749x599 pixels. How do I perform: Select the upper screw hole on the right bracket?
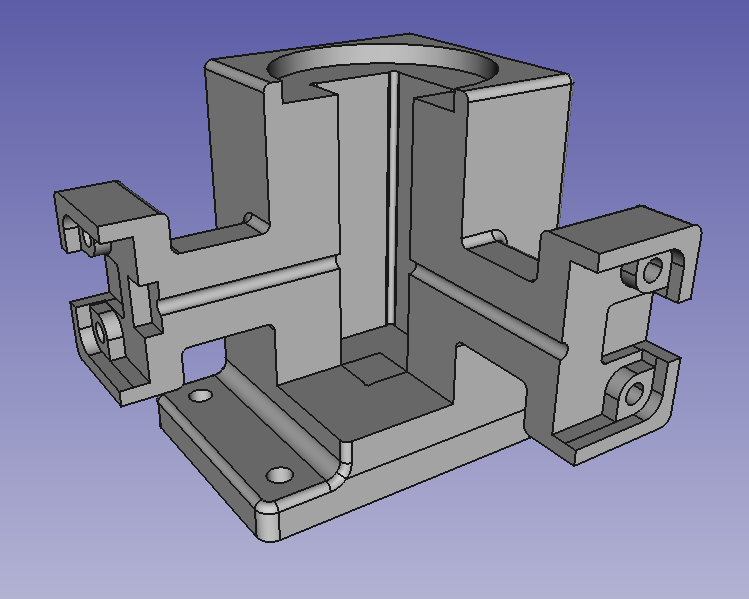653,271
